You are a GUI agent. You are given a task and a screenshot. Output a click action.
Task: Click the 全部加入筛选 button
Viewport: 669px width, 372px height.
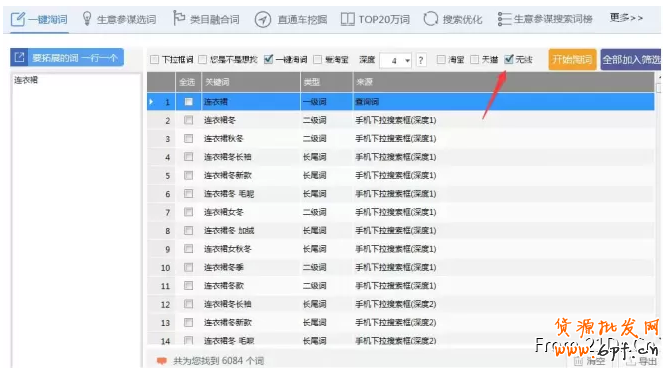pos(631,59)
